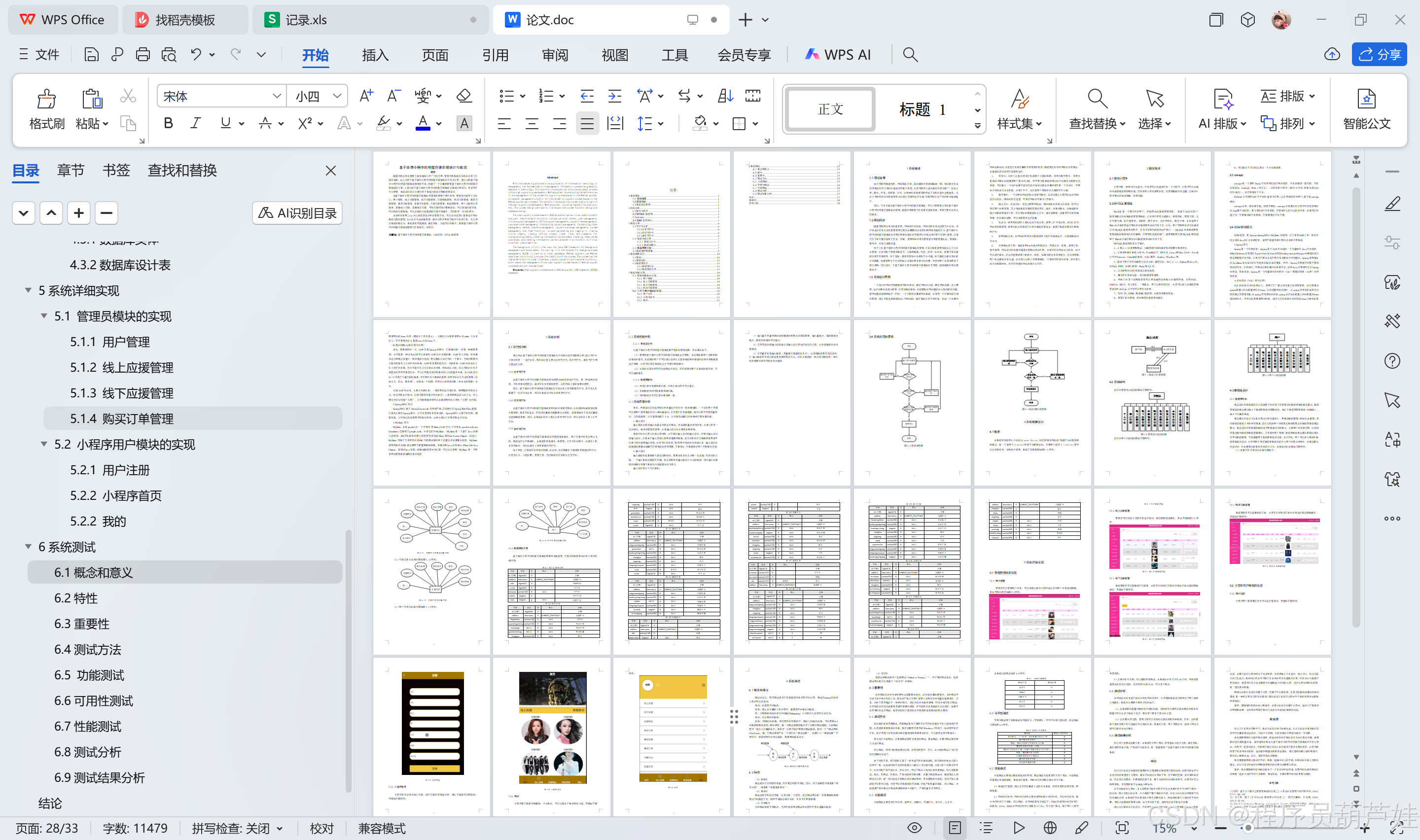Click the blue 分享 share button

pyautogui.click(x=1379, y=54)
